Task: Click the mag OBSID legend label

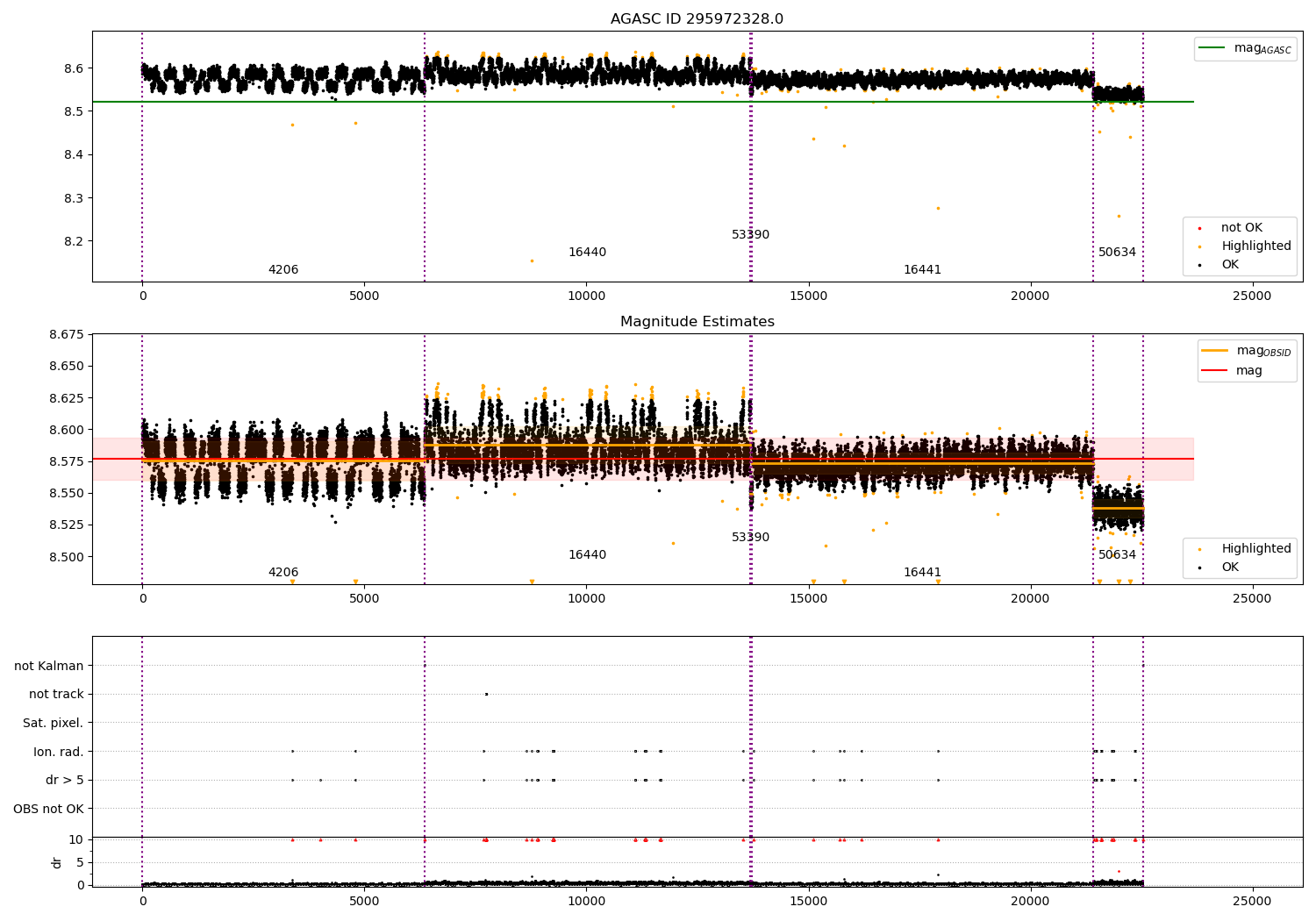Action: click(1264, 351)
